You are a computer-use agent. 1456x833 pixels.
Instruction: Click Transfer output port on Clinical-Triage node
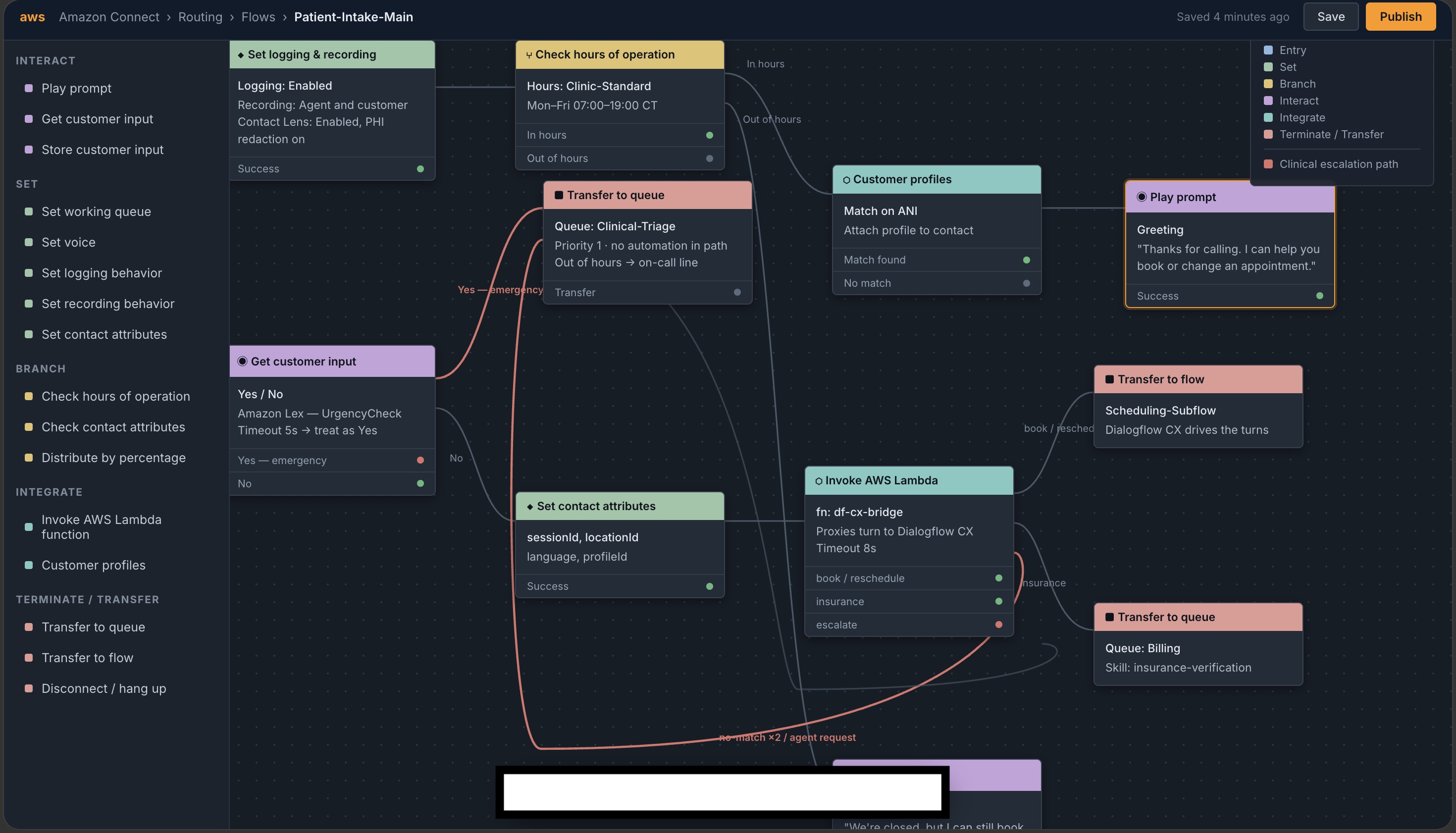pyautogui.click(x=737, y=292)
